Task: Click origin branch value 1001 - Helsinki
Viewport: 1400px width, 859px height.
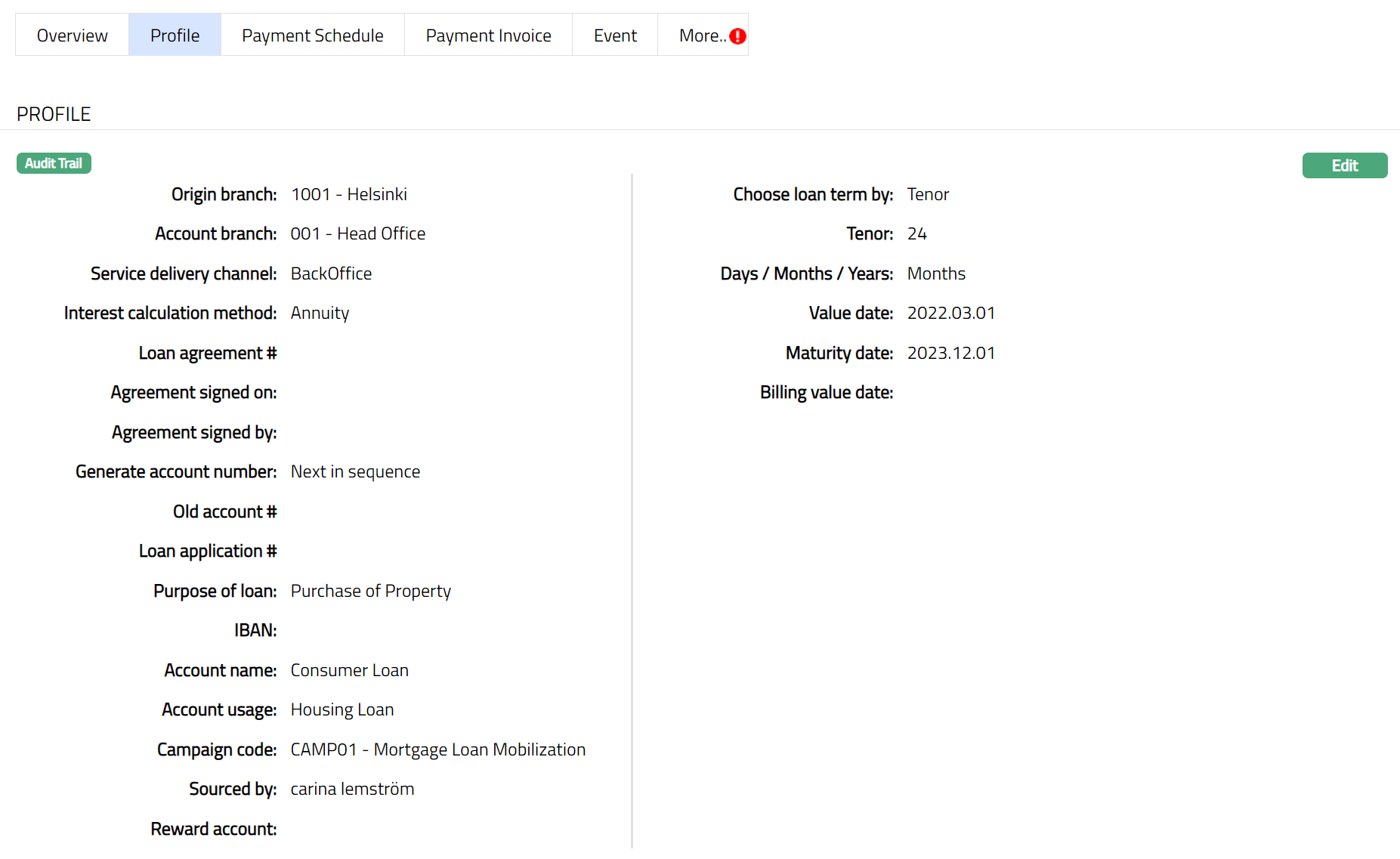Action: (x=348, y=194)
